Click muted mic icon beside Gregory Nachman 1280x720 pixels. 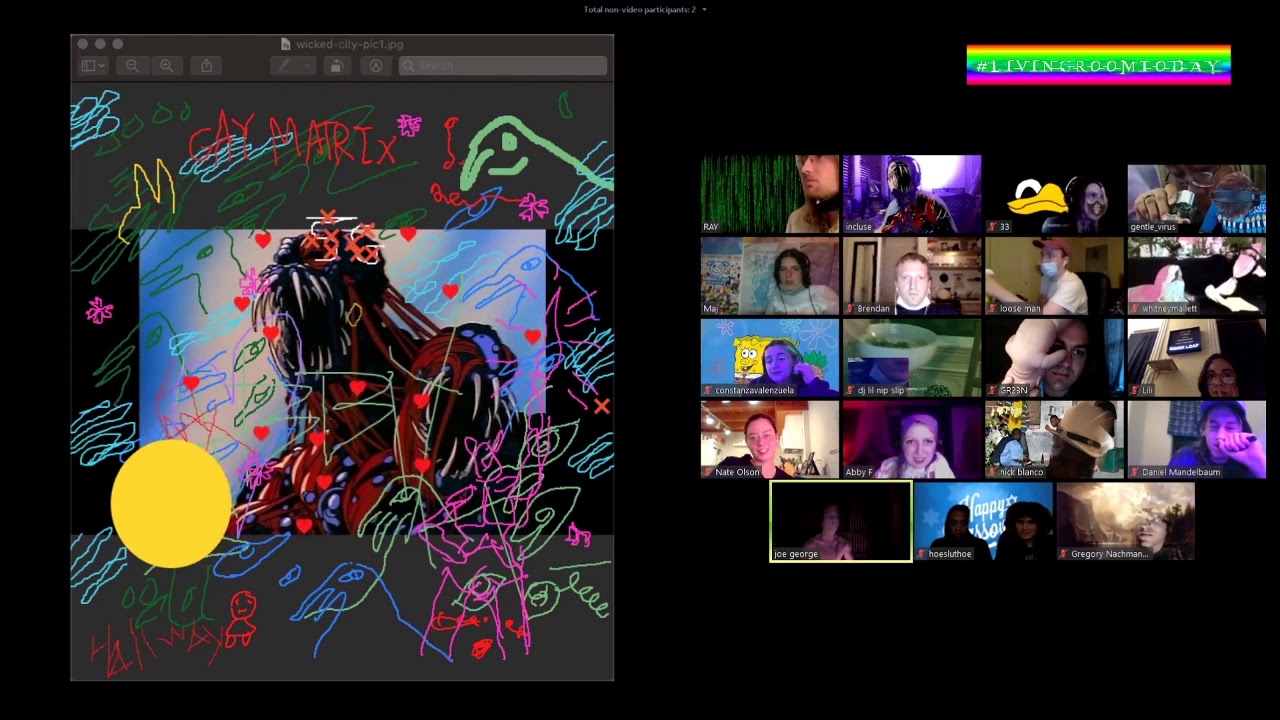click(x=1063, y=555)
